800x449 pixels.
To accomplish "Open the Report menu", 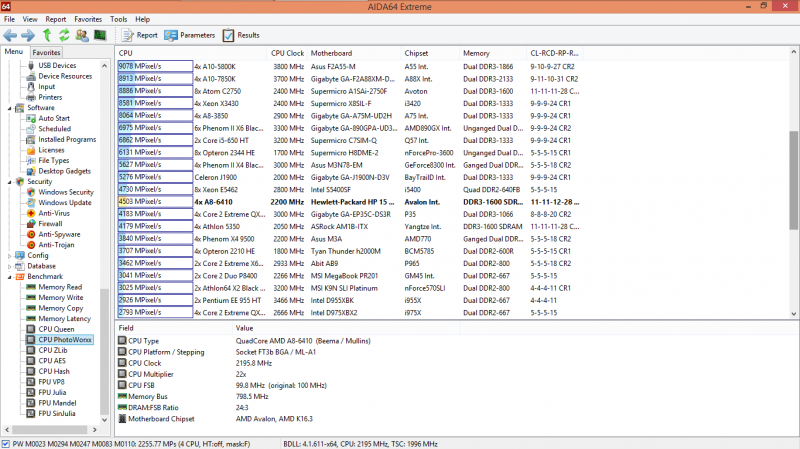I will coord(56,19).
